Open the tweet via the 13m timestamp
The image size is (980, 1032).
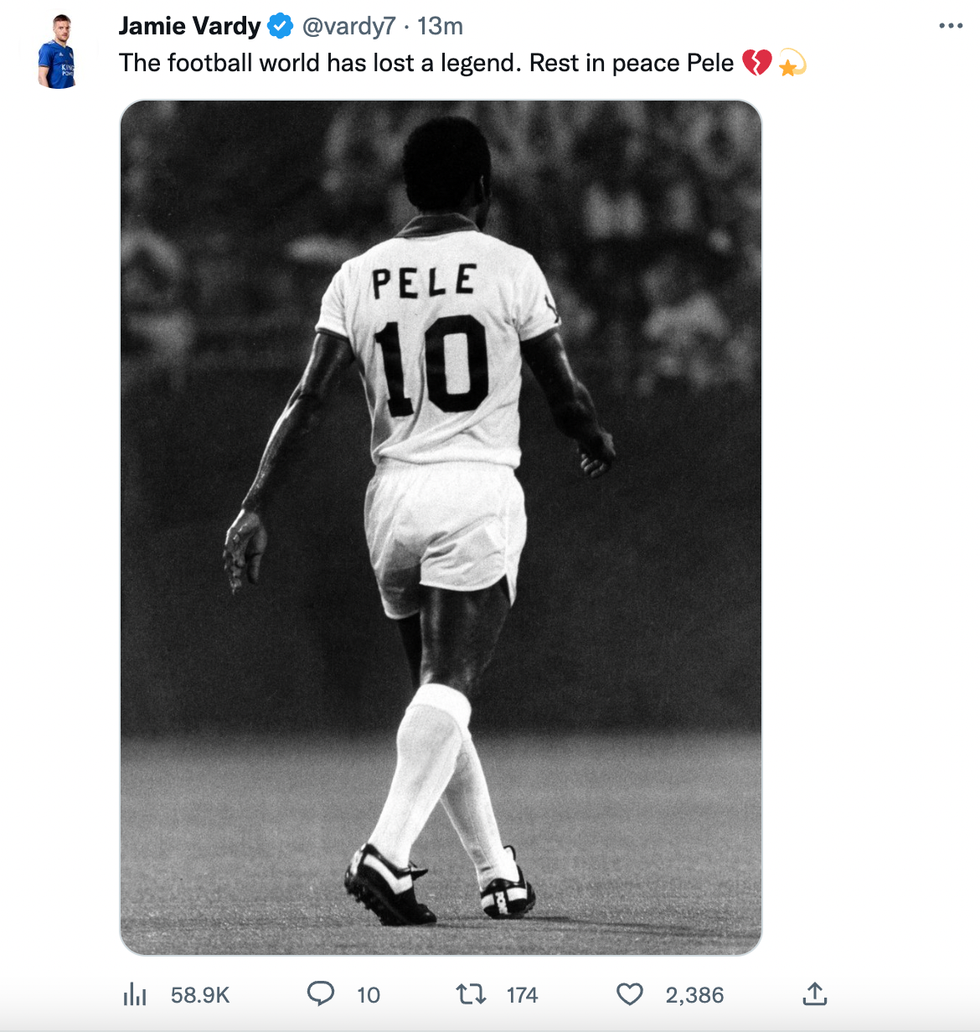point(440,26)
